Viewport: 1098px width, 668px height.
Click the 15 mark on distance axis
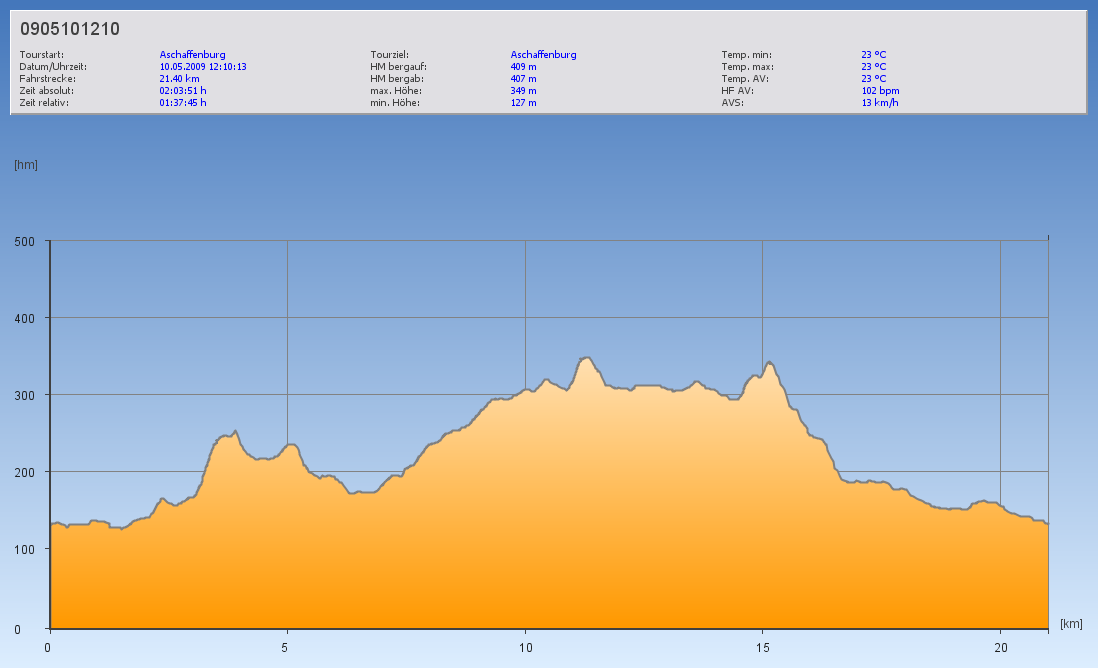pyautogui.click(x=762, y=647)
